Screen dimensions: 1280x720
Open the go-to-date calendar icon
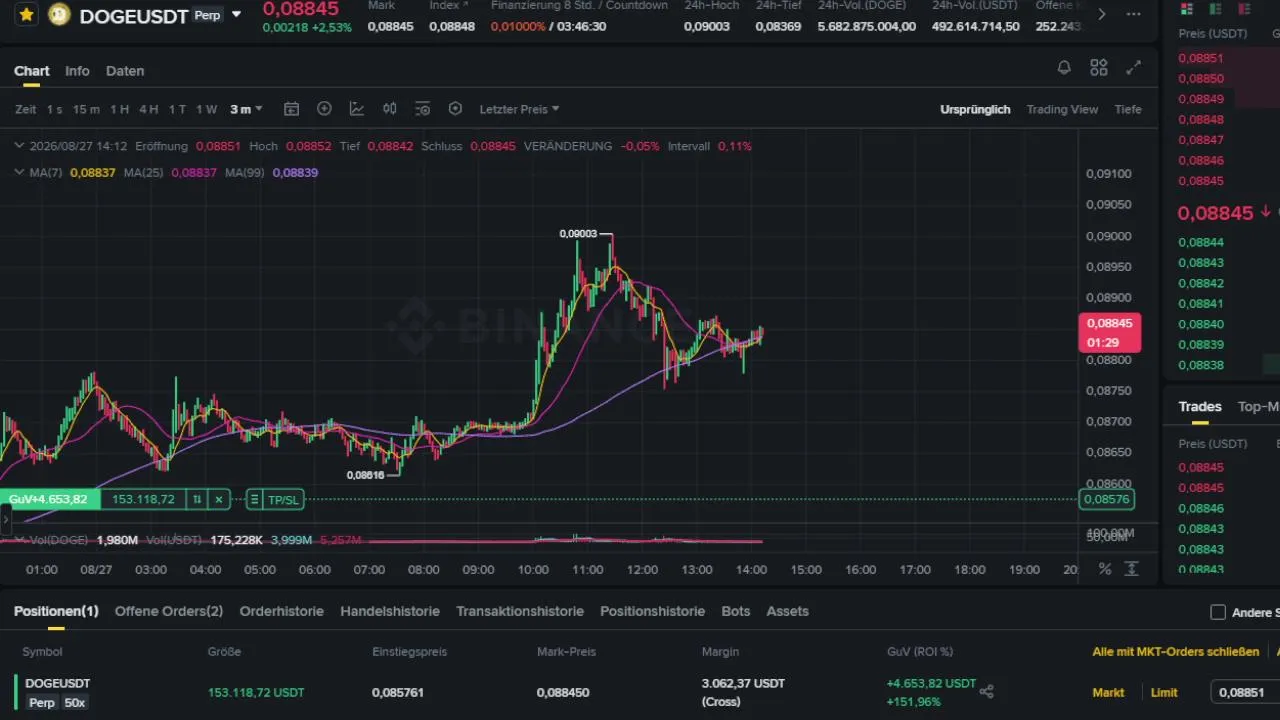click(291, 109)
